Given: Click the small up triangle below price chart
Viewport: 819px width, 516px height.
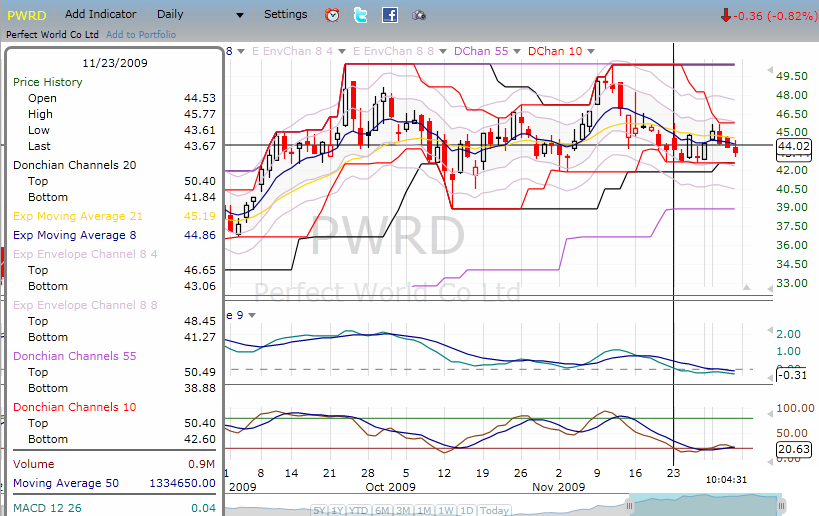Looking at the screenshot, I should coord(746,287).
